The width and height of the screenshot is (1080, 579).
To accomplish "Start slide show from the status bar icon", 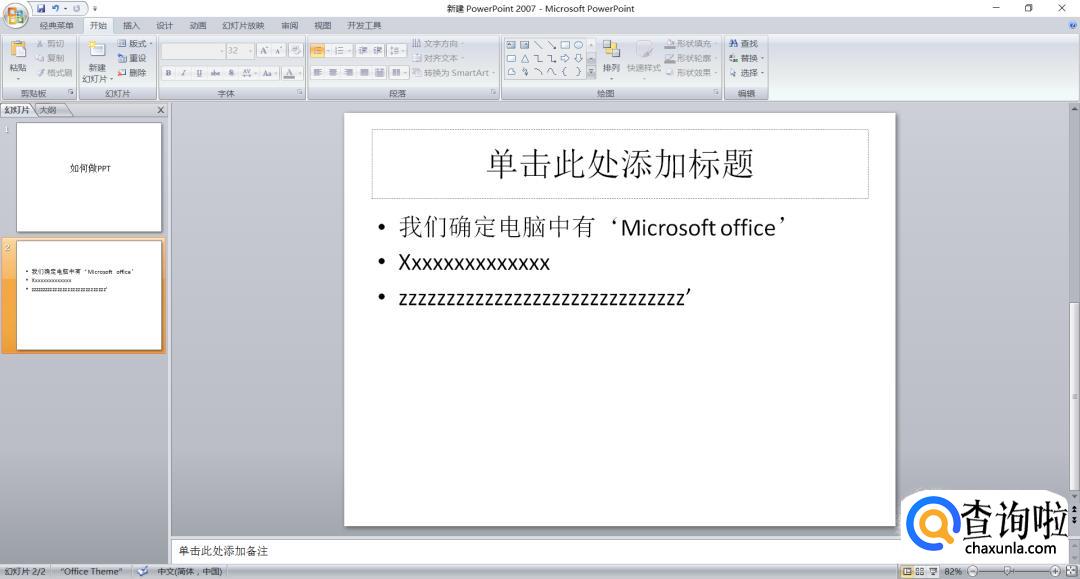I will point(933,571).
